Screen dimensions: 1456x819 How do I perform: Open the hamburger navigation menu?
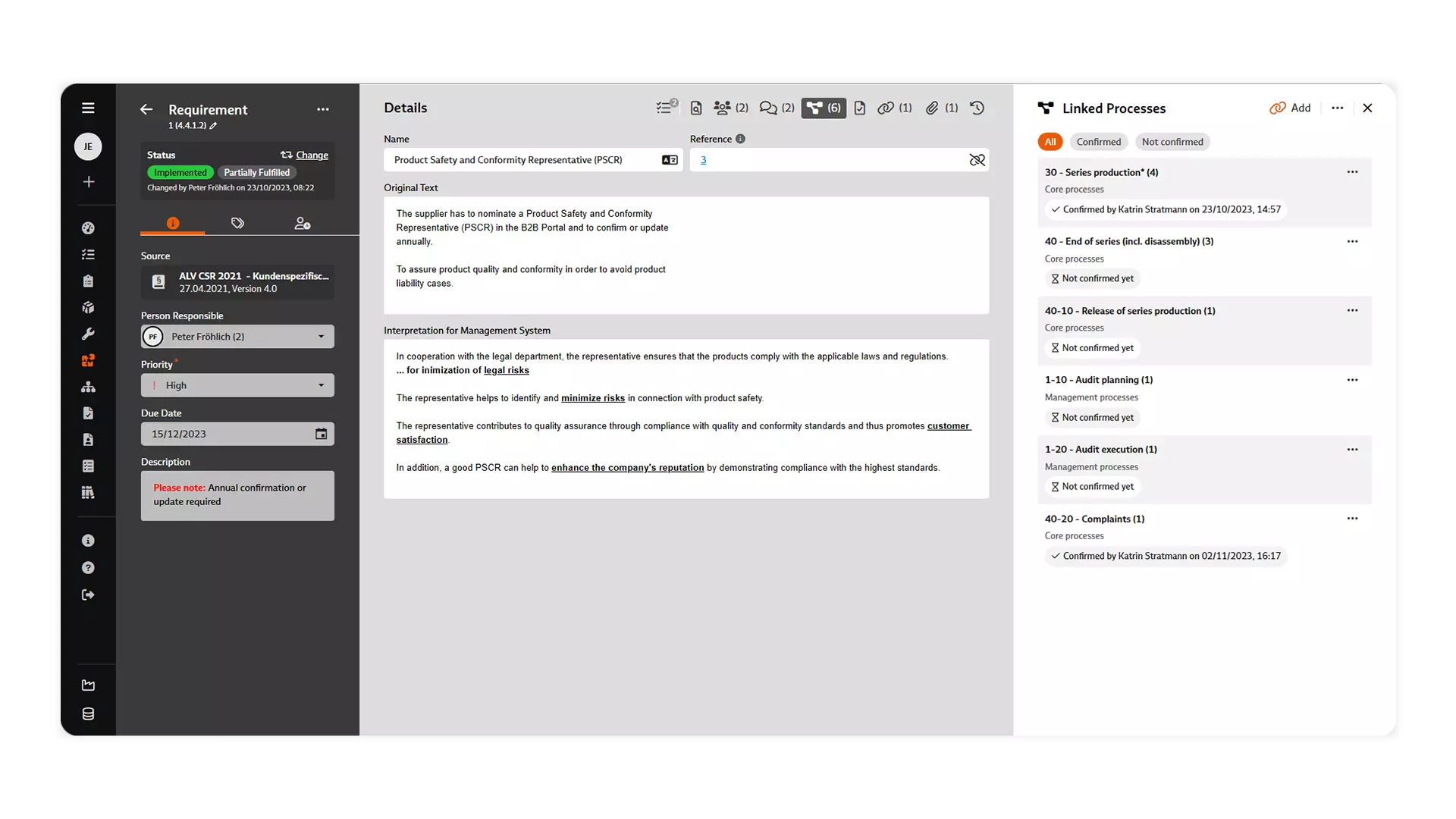[88, 108]
